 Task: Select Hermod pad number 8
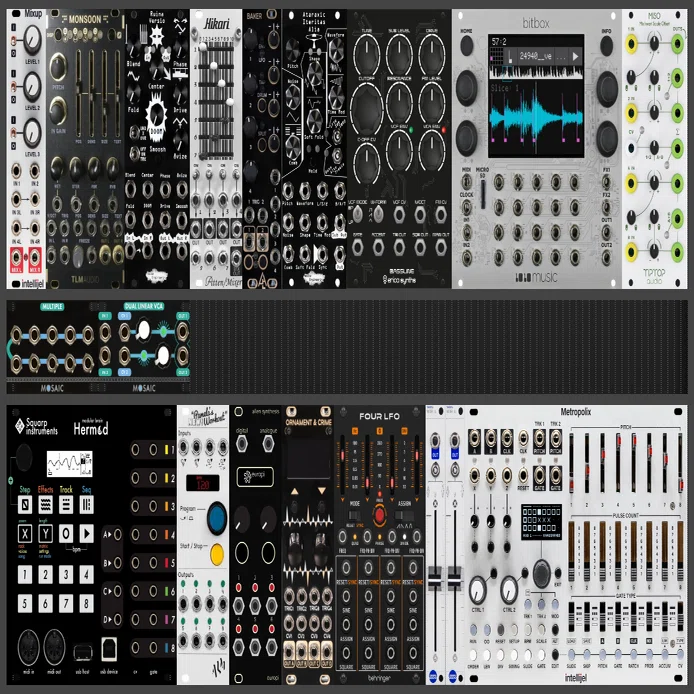[x=86, y=603]
